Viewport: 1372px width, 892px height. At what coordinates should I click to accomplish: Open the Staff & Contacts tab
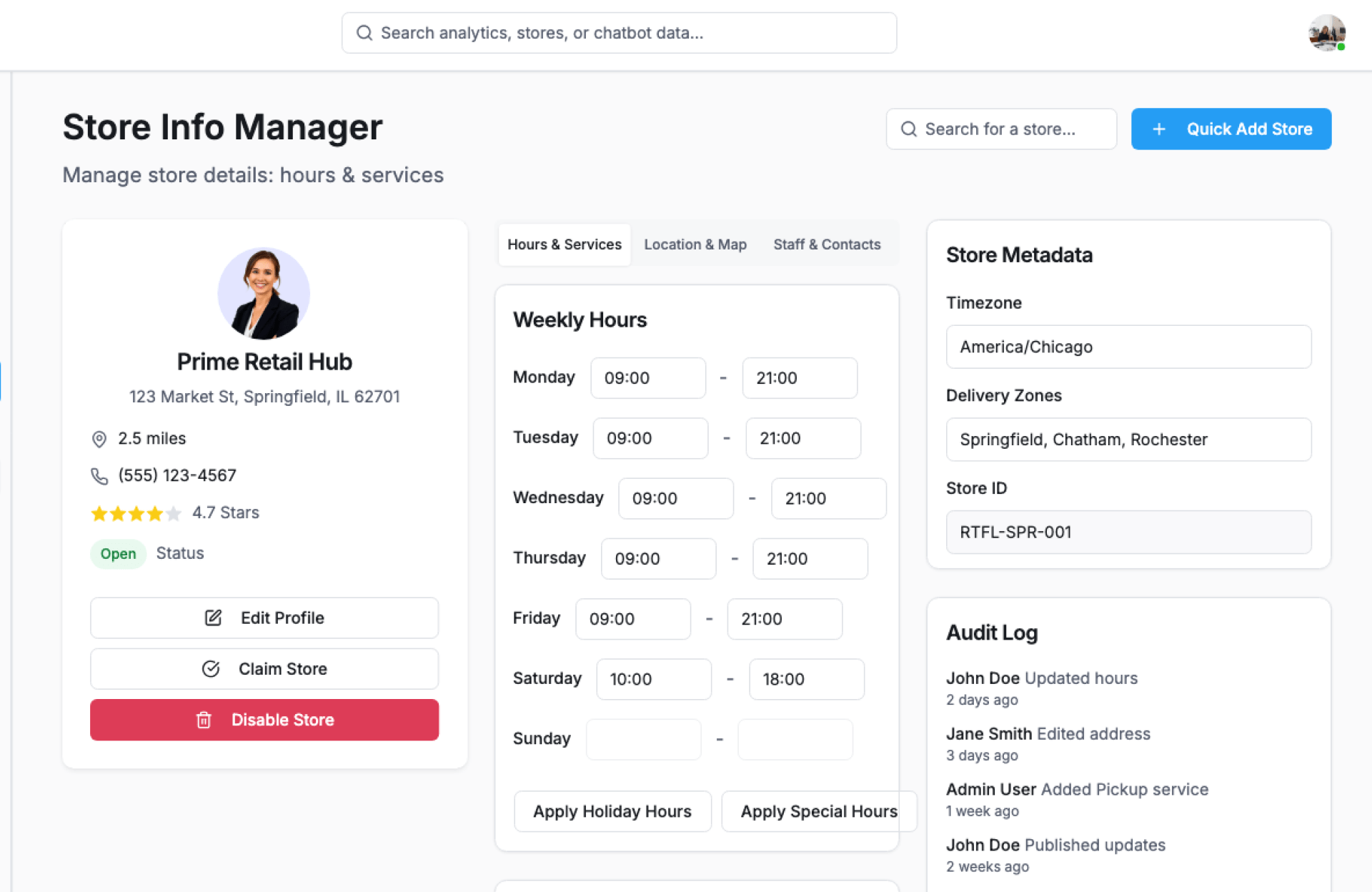pos(827,244)
